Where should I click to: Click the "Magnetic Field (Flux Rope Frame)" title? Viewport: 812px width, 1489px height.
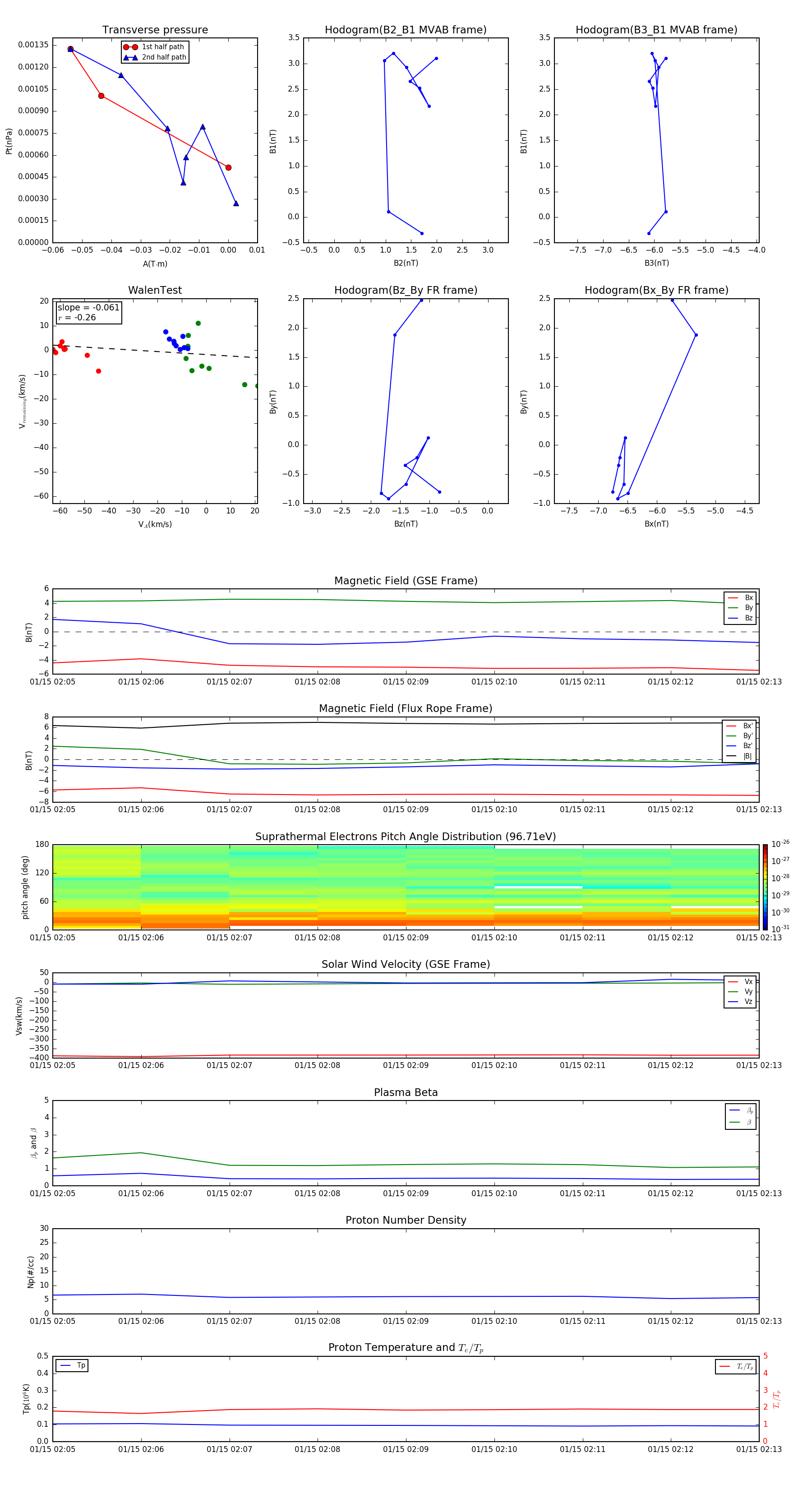coord(406,709)
